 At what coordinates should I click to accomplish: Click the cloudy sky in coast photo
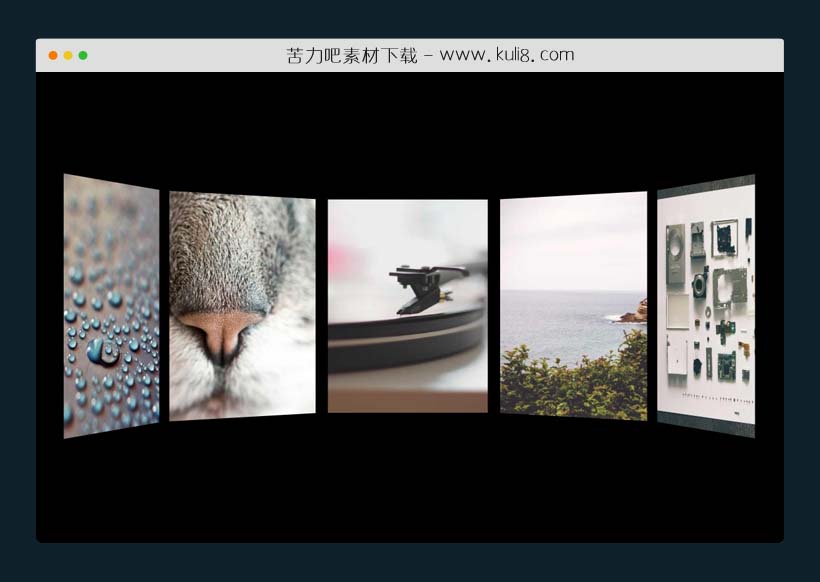tap(573, 240)
